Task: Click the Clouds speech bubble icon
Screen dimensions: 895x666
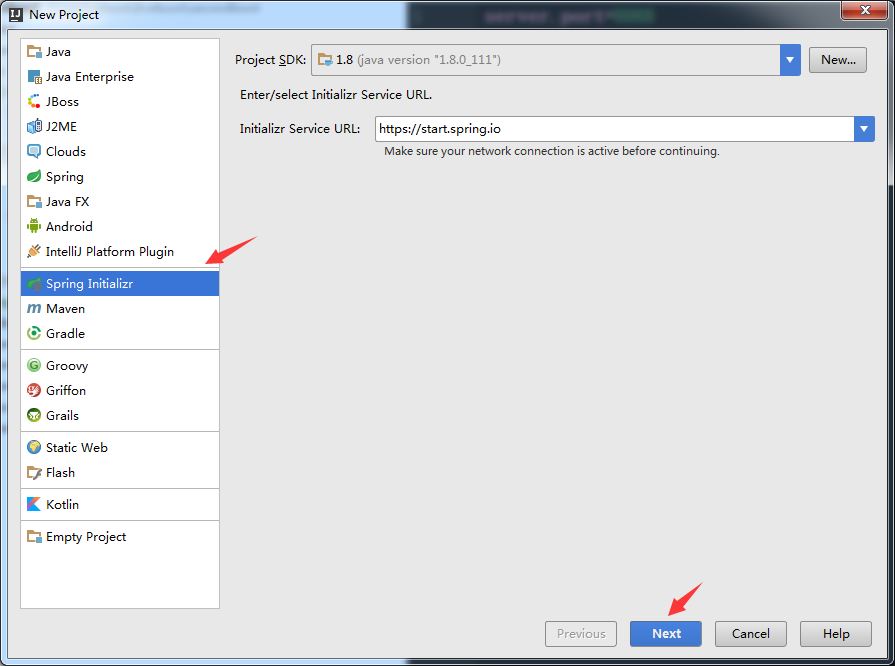Action: pyautogui.click(x=34, y=152)
